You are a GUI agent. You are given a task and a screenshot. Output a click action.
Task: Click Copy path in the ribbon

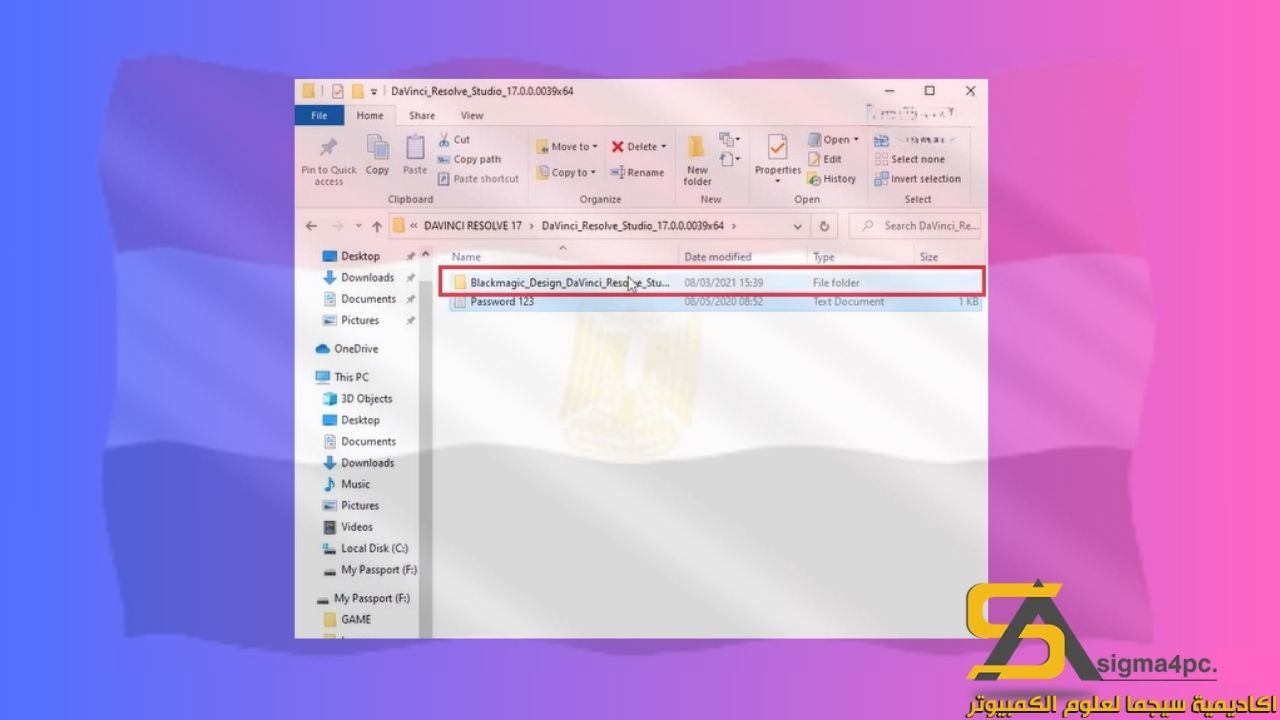(x=469, y=159)
